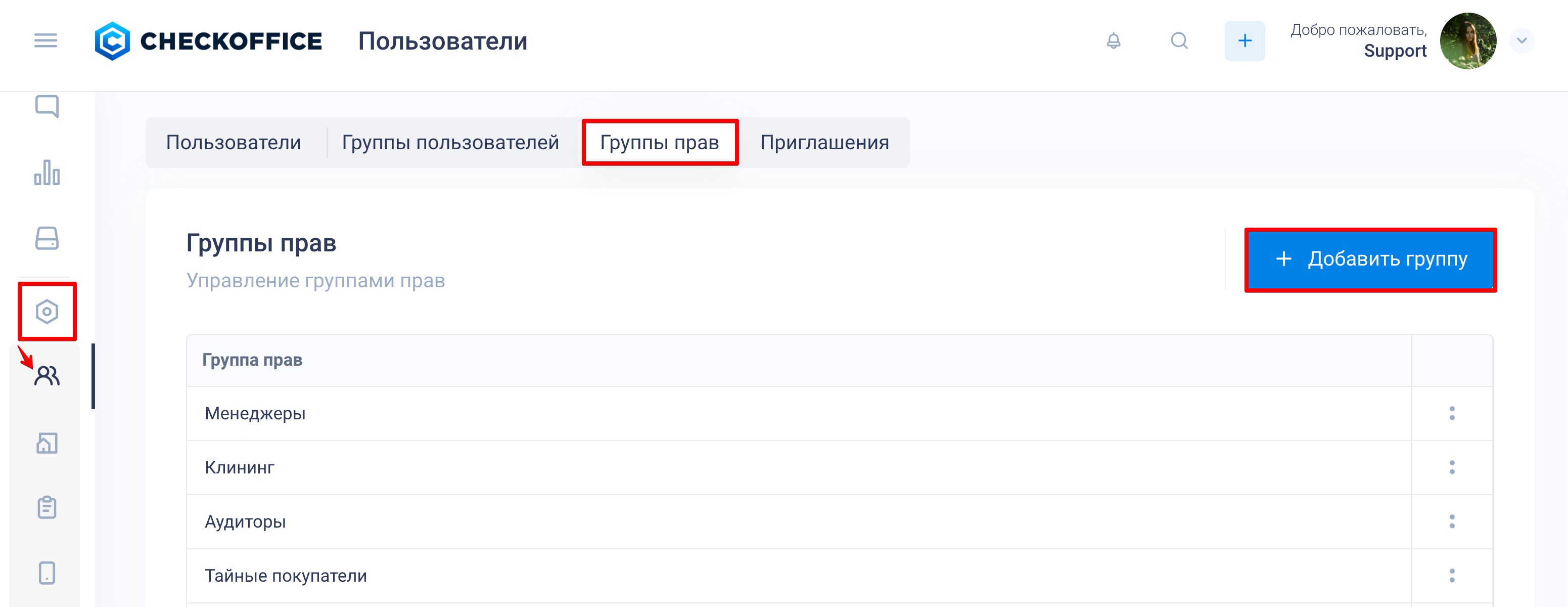Viewport: 1568px width, 607px height.
Task: Open the mobile device sidebar icon
Action: (47, 572)
